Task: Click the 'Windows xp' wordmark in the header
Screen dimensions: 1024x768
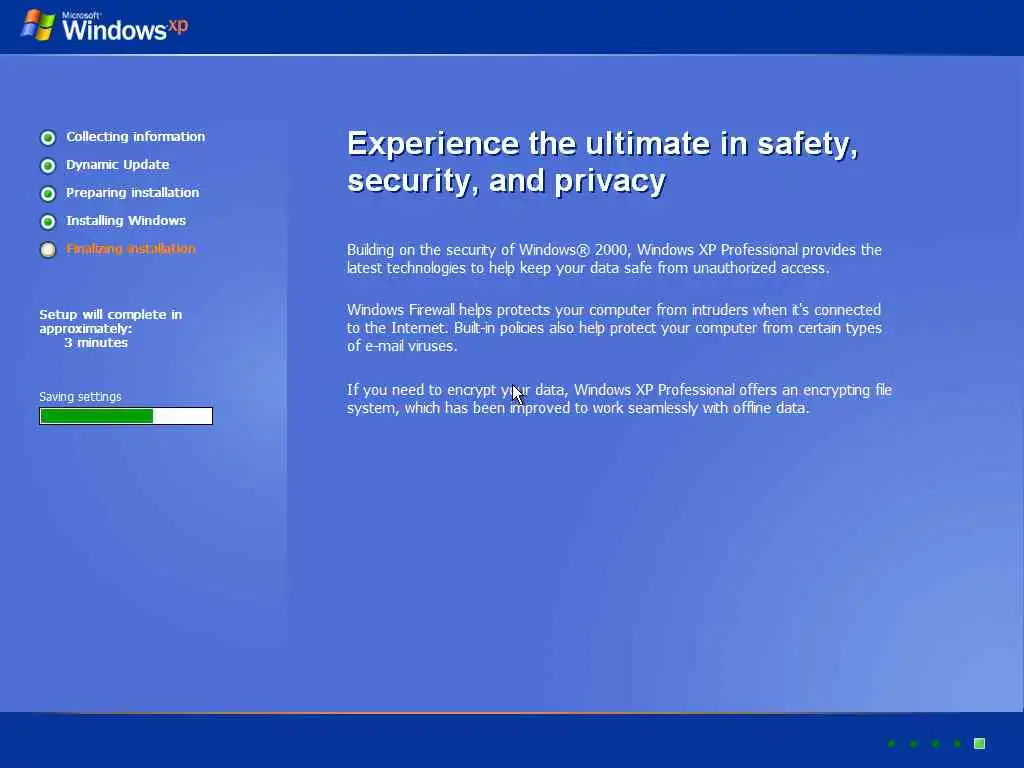Action: click(x=125, y=27)
